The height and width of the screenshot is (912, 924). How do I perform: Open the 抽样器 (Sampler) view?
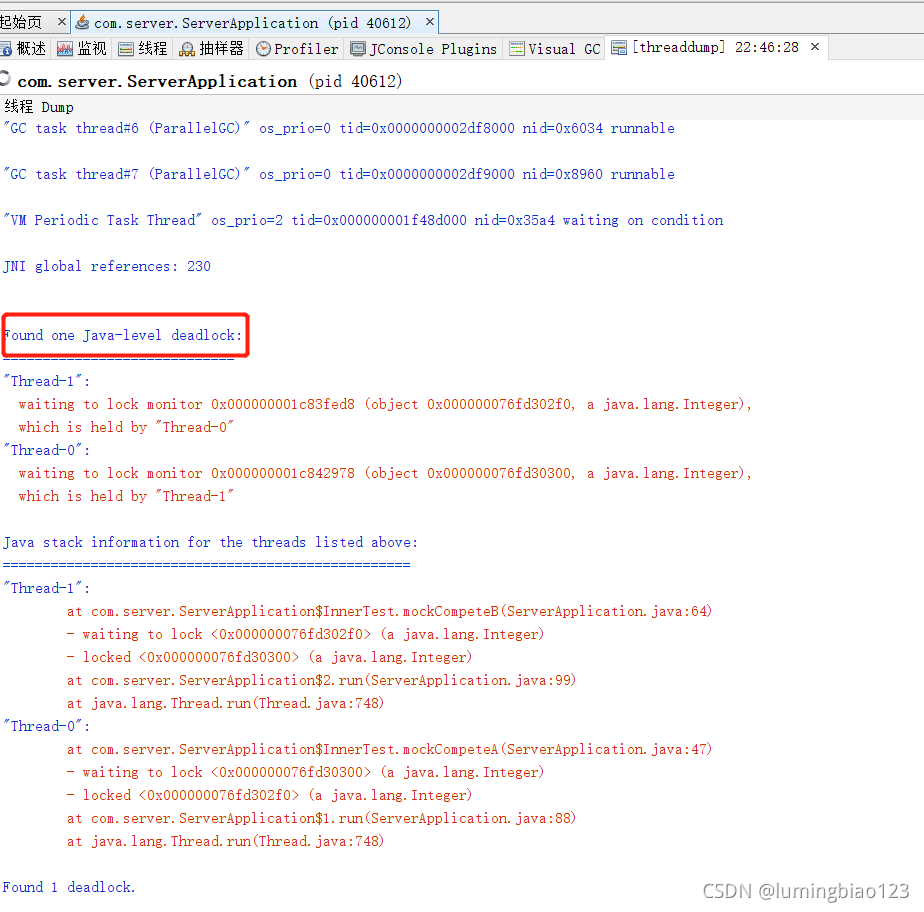pos(211,48)
